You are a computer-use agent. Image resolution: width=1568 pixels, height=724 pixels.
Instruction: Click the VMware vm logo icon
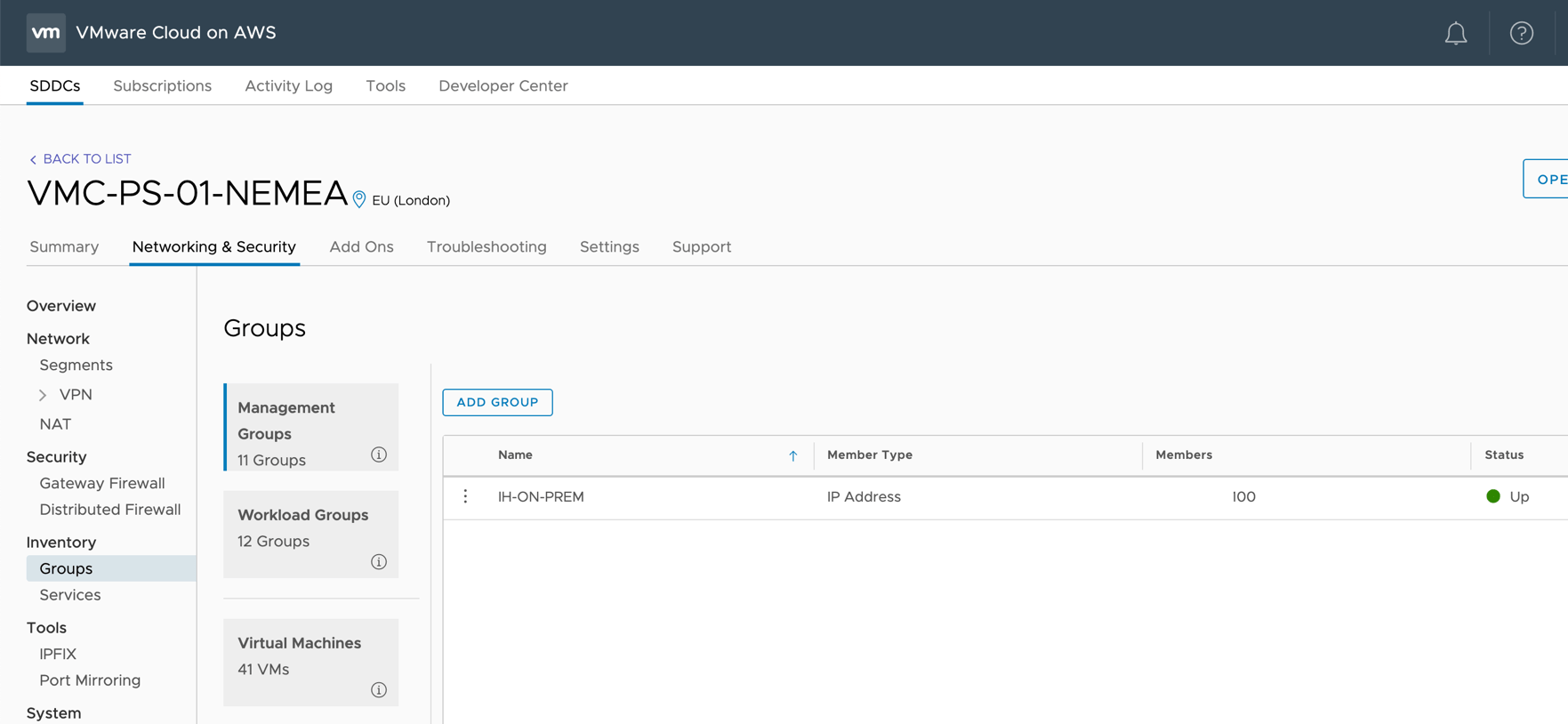45,33
